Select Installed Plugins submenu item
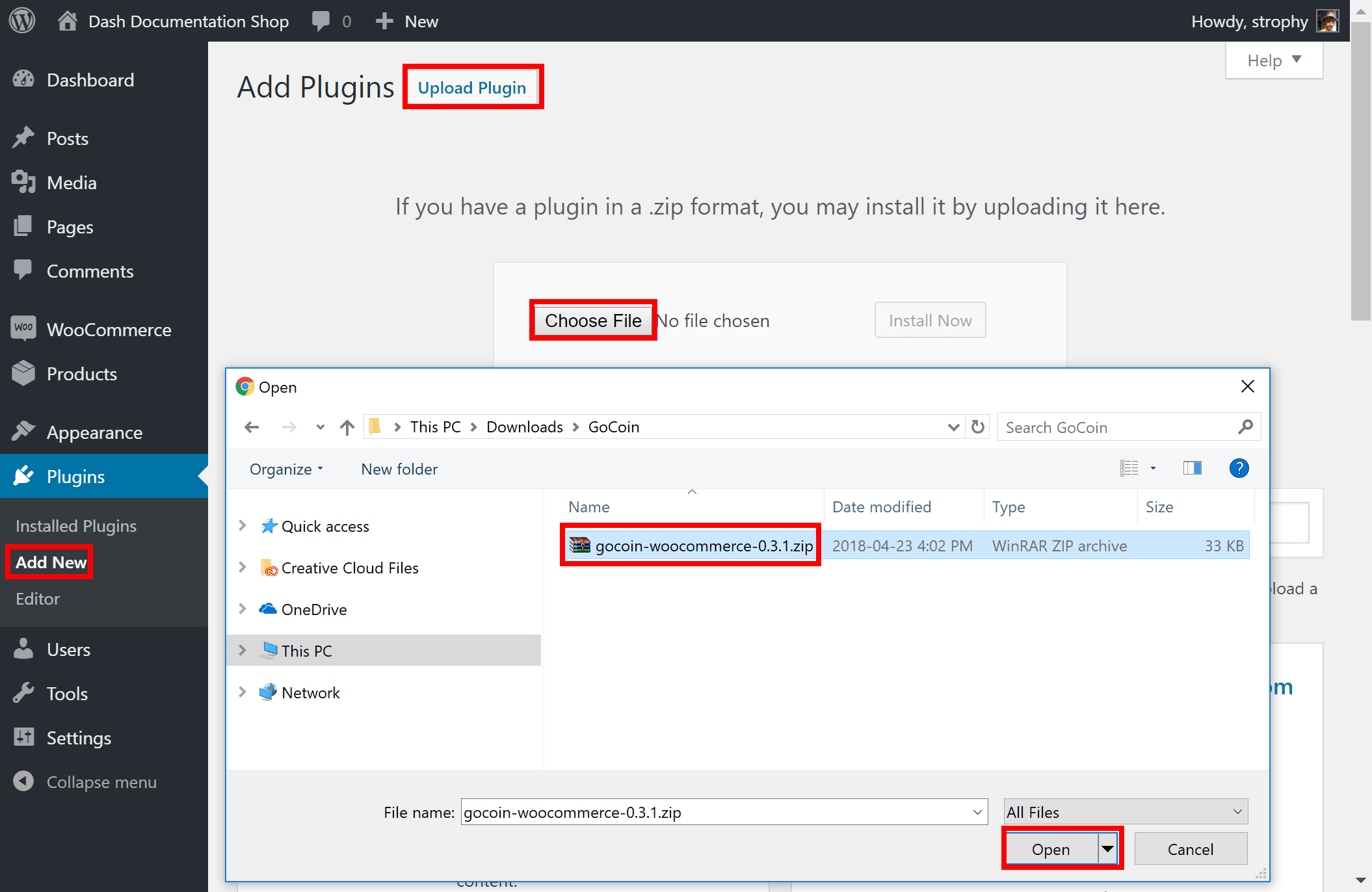 76,526
